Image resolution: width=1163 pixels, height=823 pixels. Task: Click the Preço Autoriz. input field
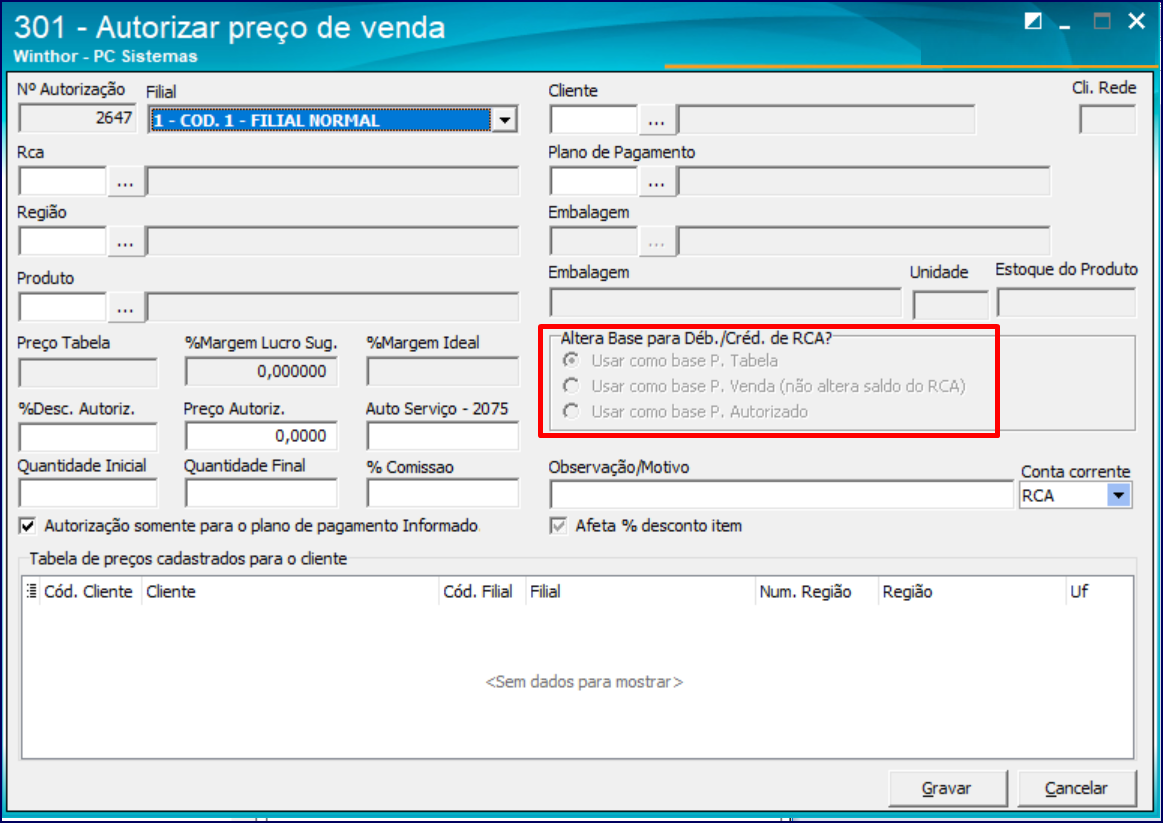click(261, 436)
